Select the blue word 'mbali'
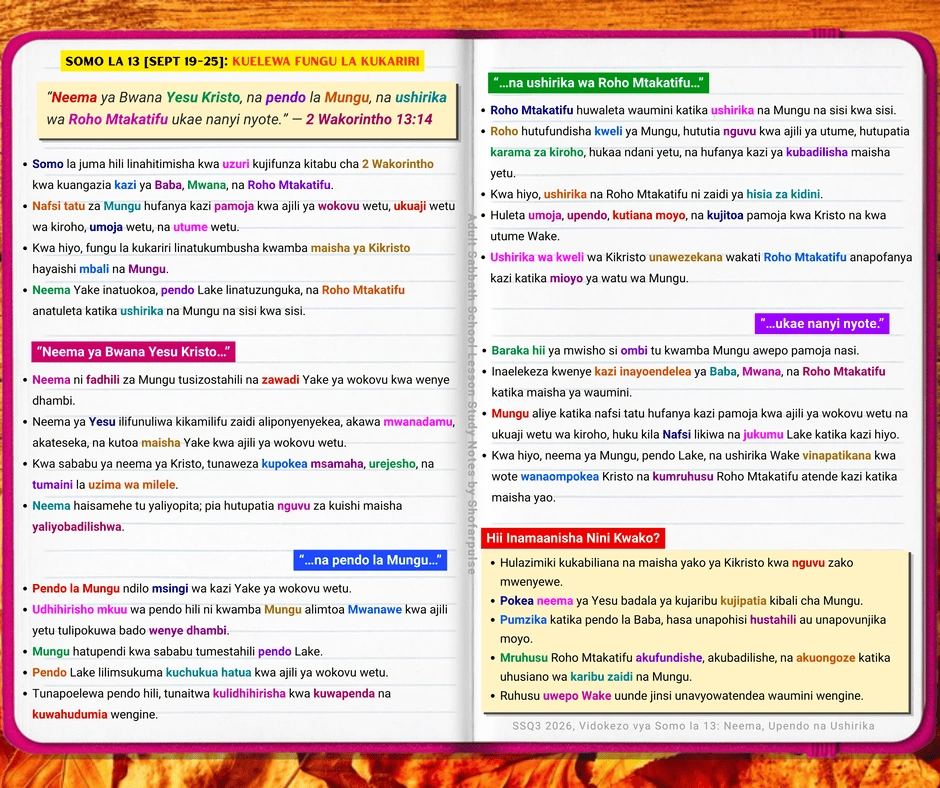The image size is (940, 788). 94,269
